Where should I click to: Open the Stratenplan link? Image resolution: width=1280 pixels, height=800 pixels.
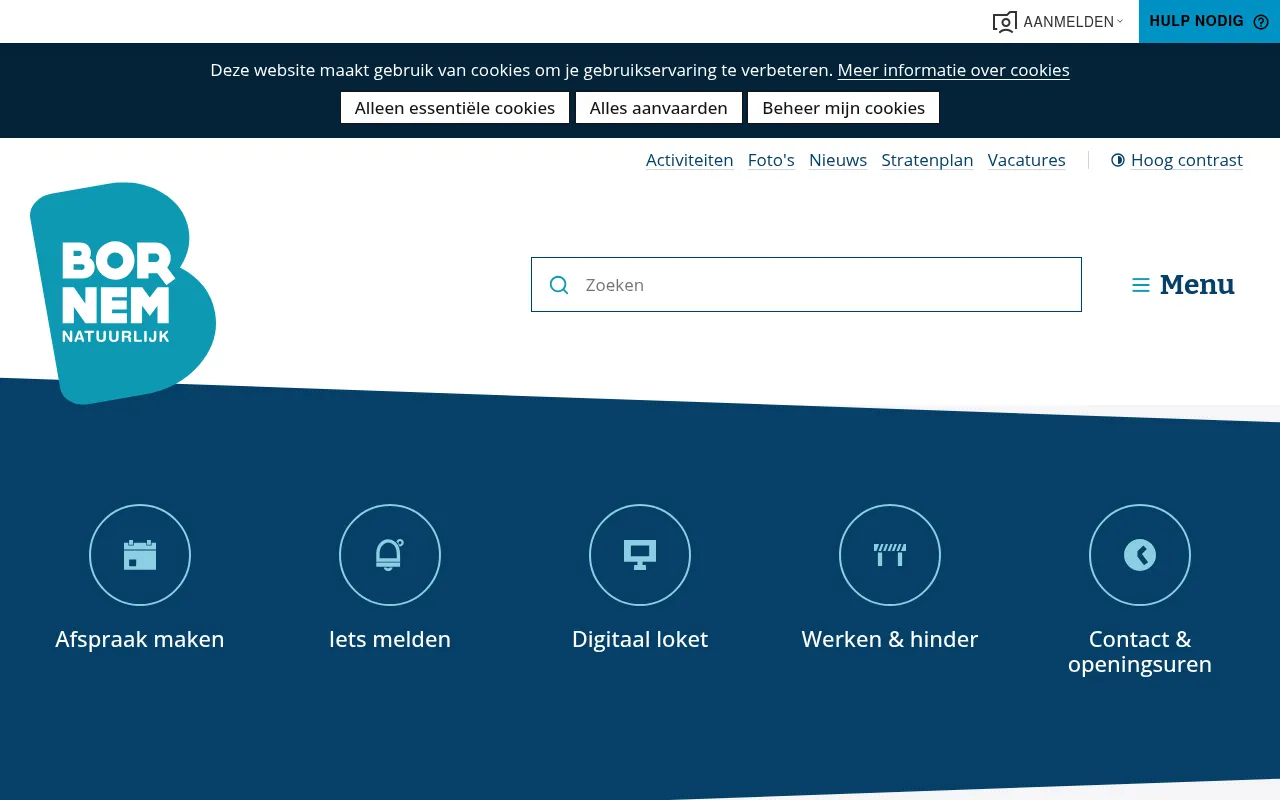coord(927,160)
